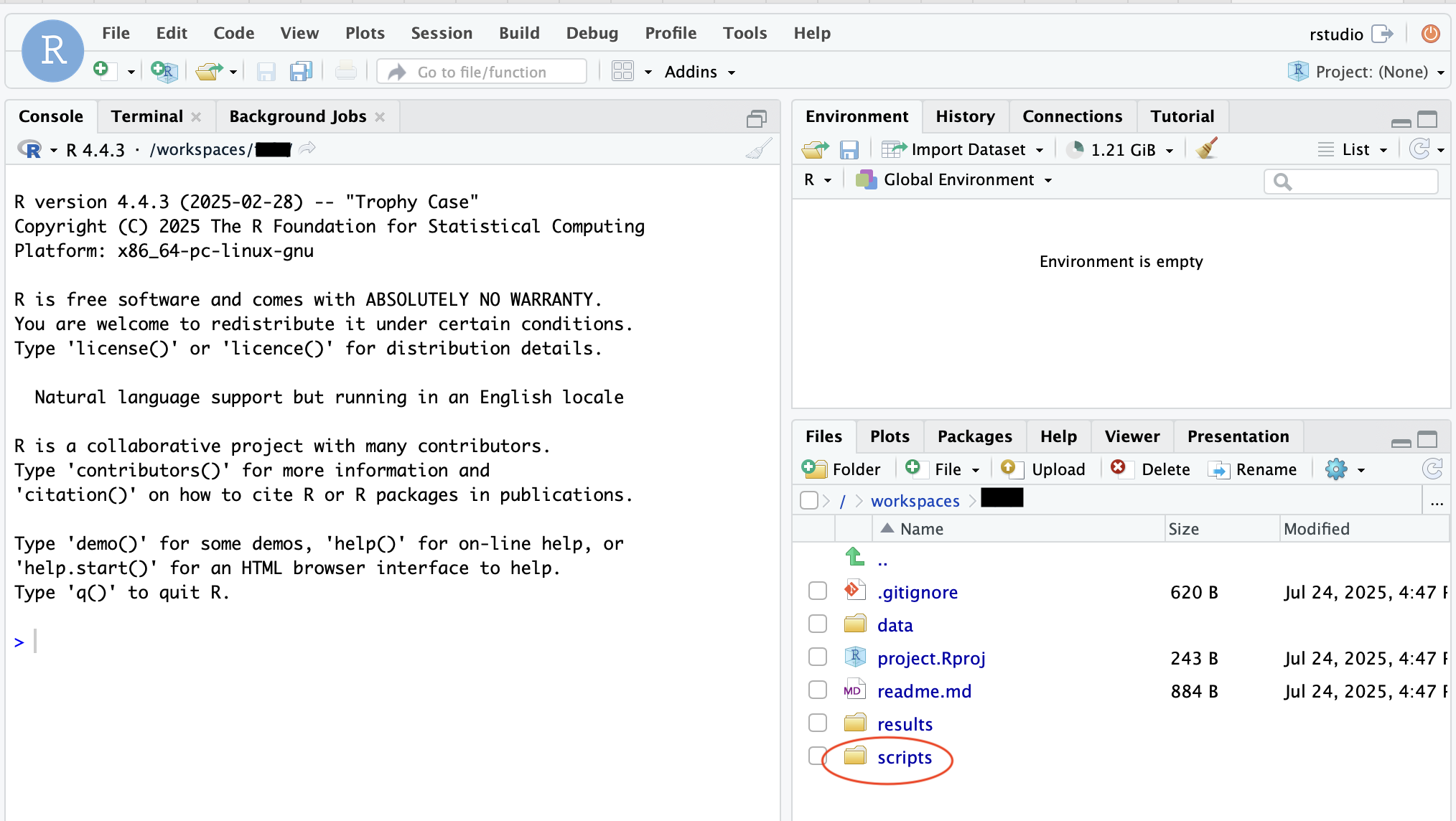The width and height of the screenshot is (1456, 821).
Task: Click the New Project icon in toolbar
Action: tap(164, 71)
